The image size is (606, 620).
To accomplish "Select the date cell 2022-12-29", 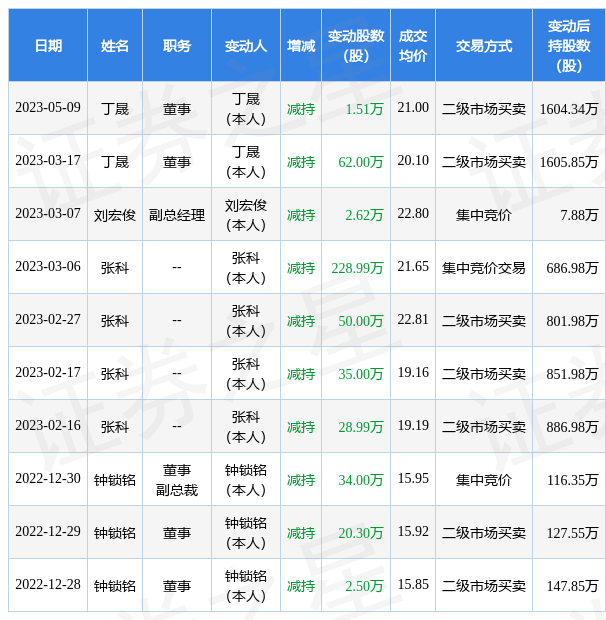I will [x=48, y=531].
